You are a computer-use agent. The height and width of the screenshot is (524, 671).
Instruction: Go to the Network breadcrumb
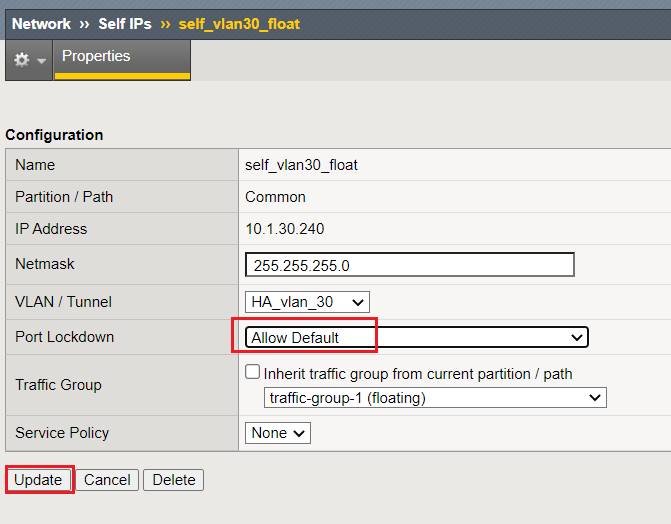(42, 24)
